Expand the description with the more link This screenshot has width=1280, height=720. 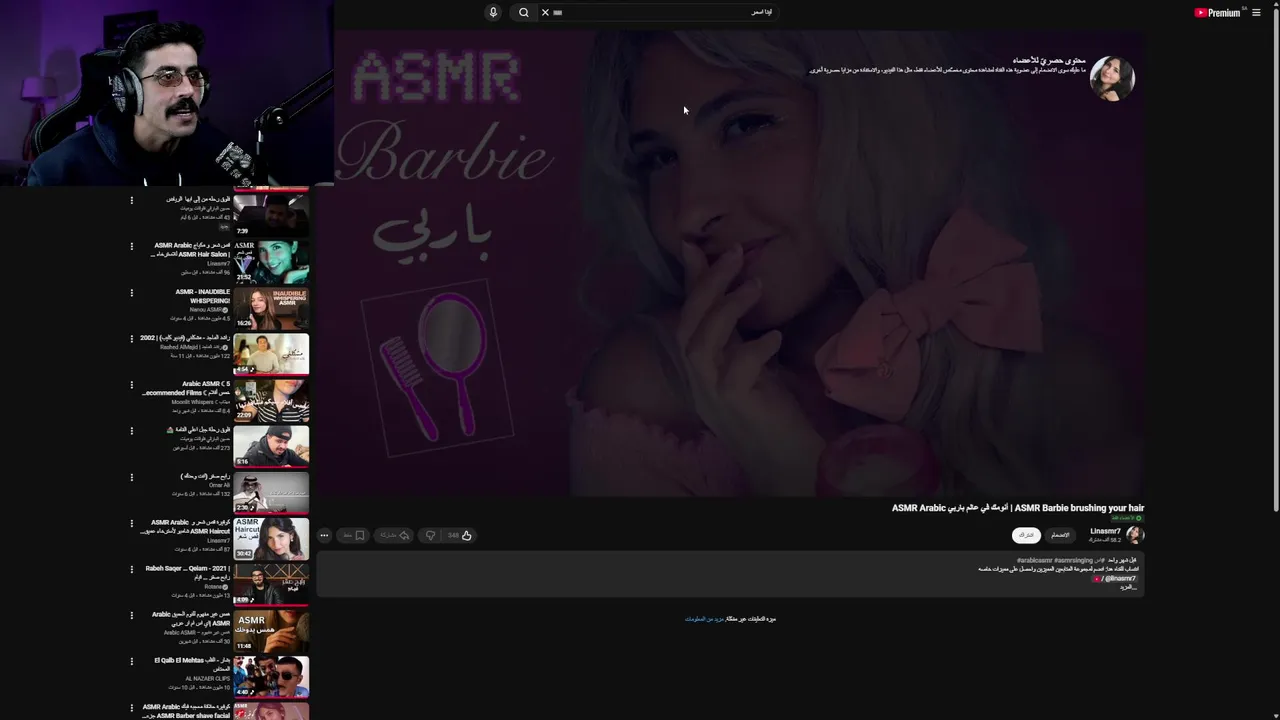pos(1128,587)
